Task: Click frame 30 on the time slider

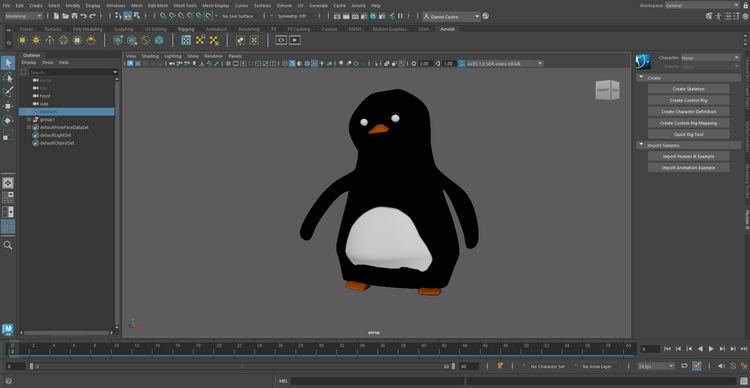Action: click(320, 349)
